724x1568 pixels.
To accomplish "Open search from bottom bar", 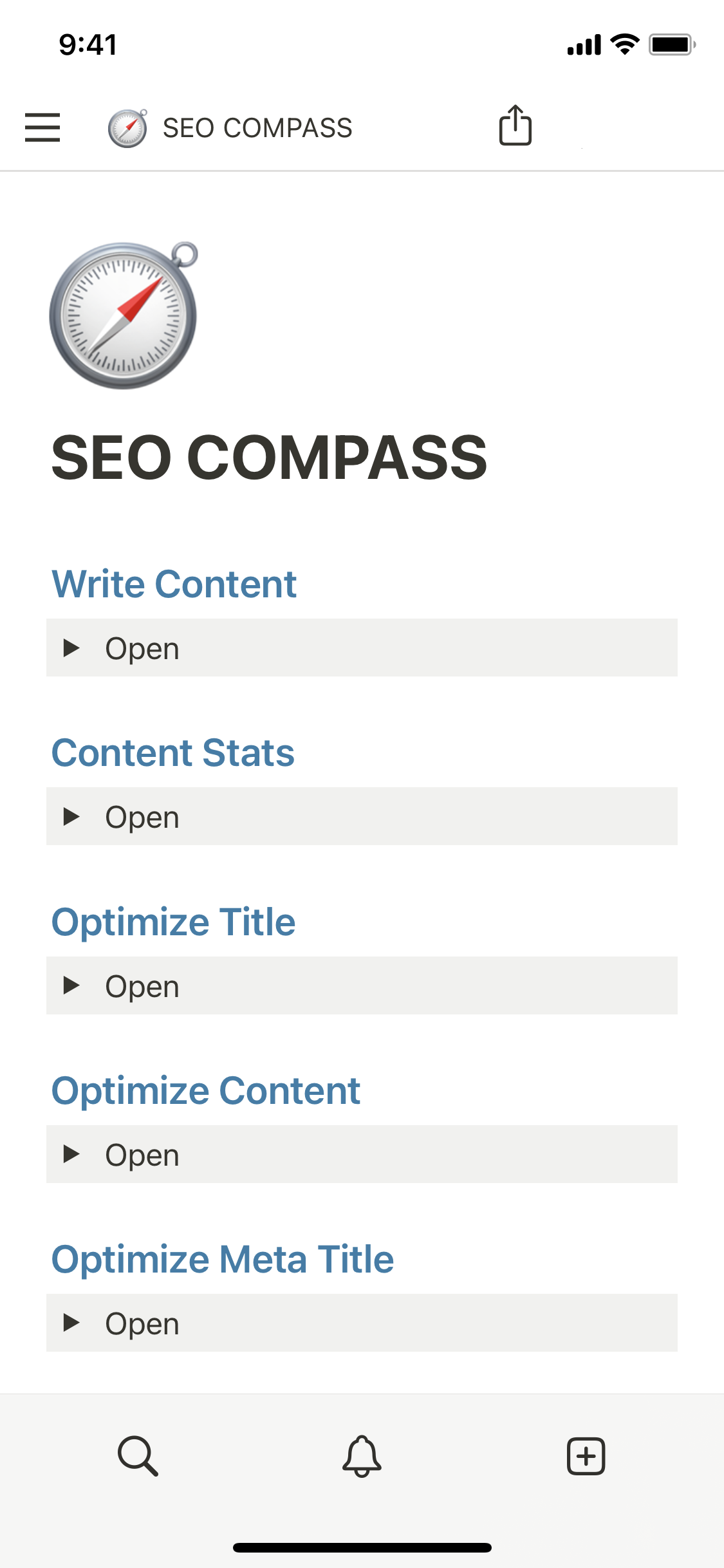I will coord(138,1455).
